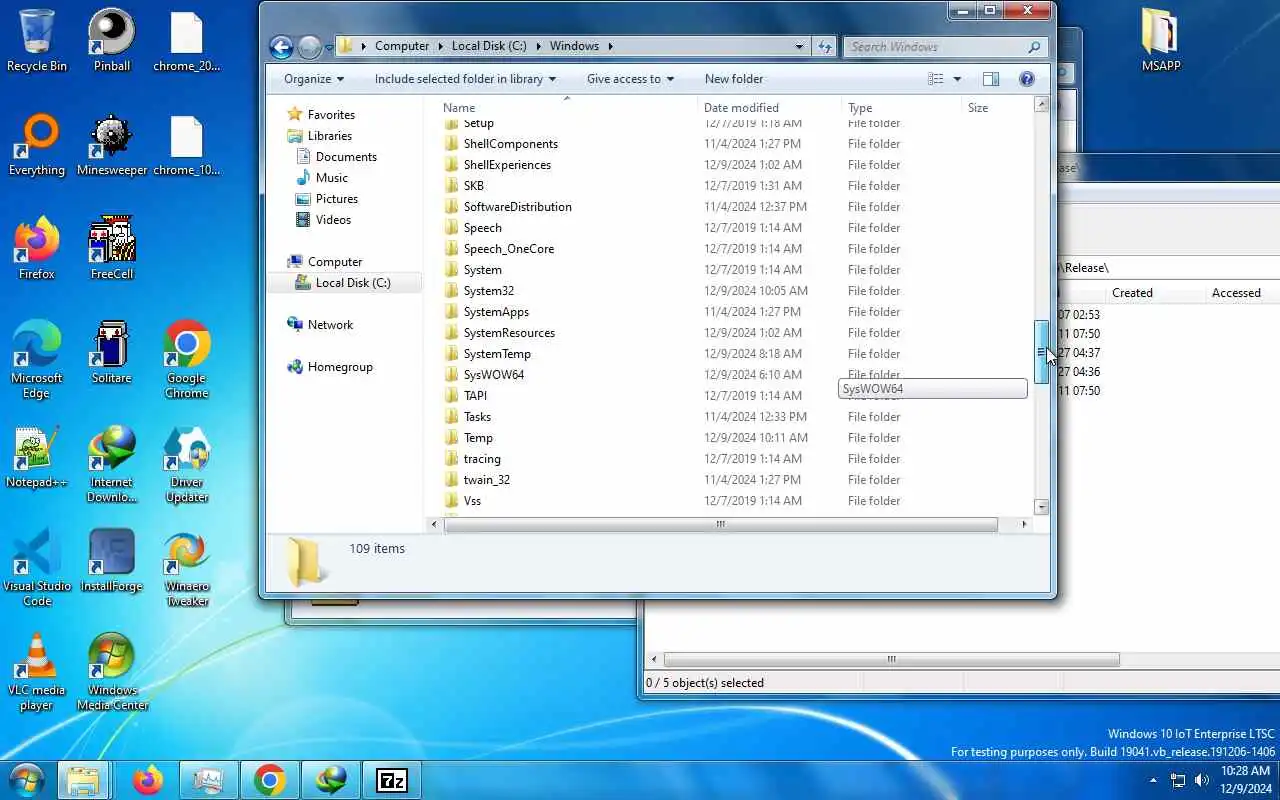The height and width of the screenshot is (800, 1280).
Task: Open the Give access to dropdown
Action: (630, 79)
